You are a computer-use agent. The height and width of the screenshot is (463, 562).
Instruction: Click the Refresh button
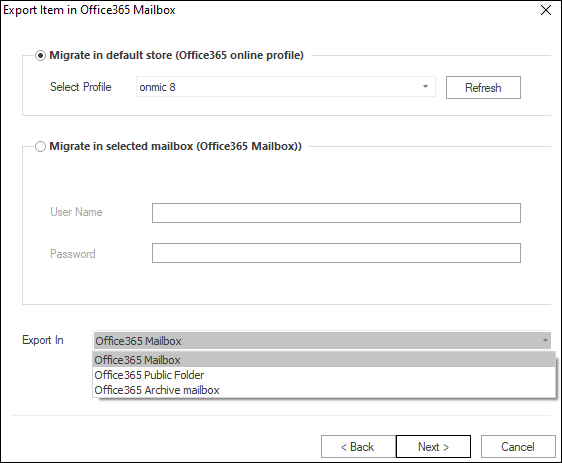pyautogui.click(x=483, y=87)
